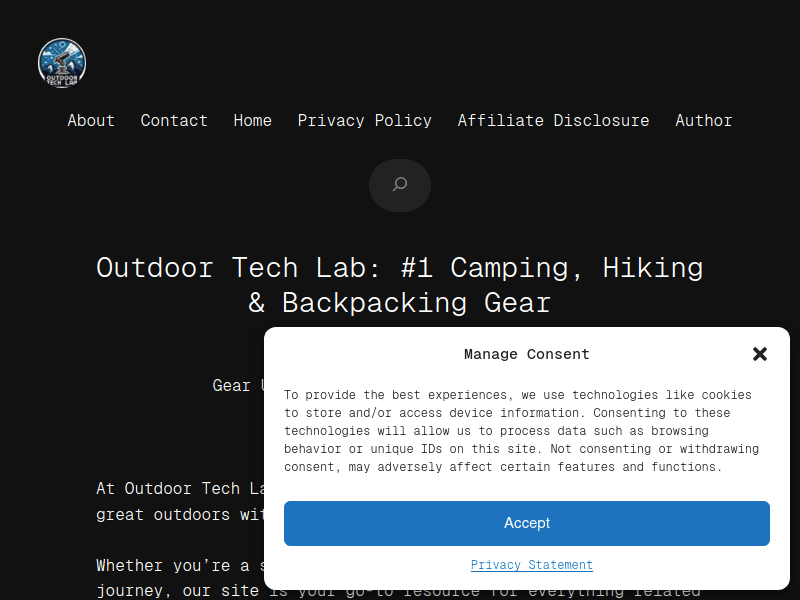Accept cookies with the blue Accept button

(527, 523)
